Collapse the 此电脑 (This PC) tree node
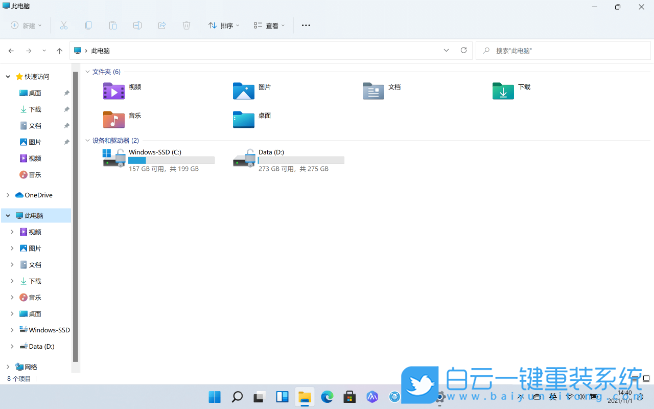654x409 pixels. pos(8,216)
